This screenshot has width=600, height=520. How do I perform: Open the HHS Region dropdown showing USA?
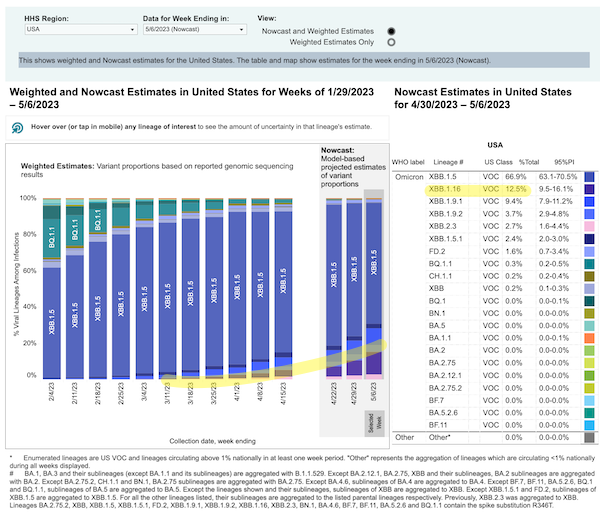81,29
